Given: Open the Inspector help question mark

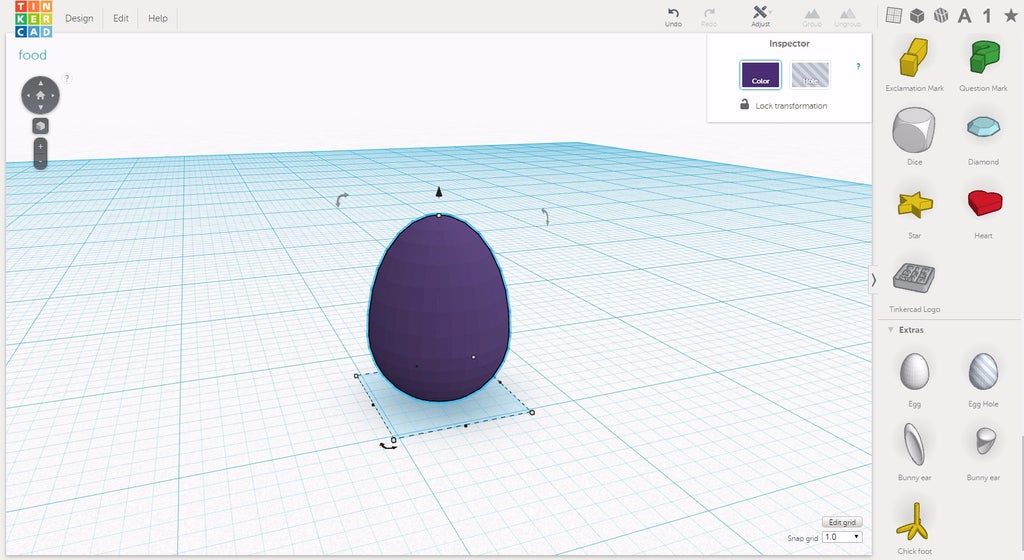Looking at the screenshot, I should (858, 67).
